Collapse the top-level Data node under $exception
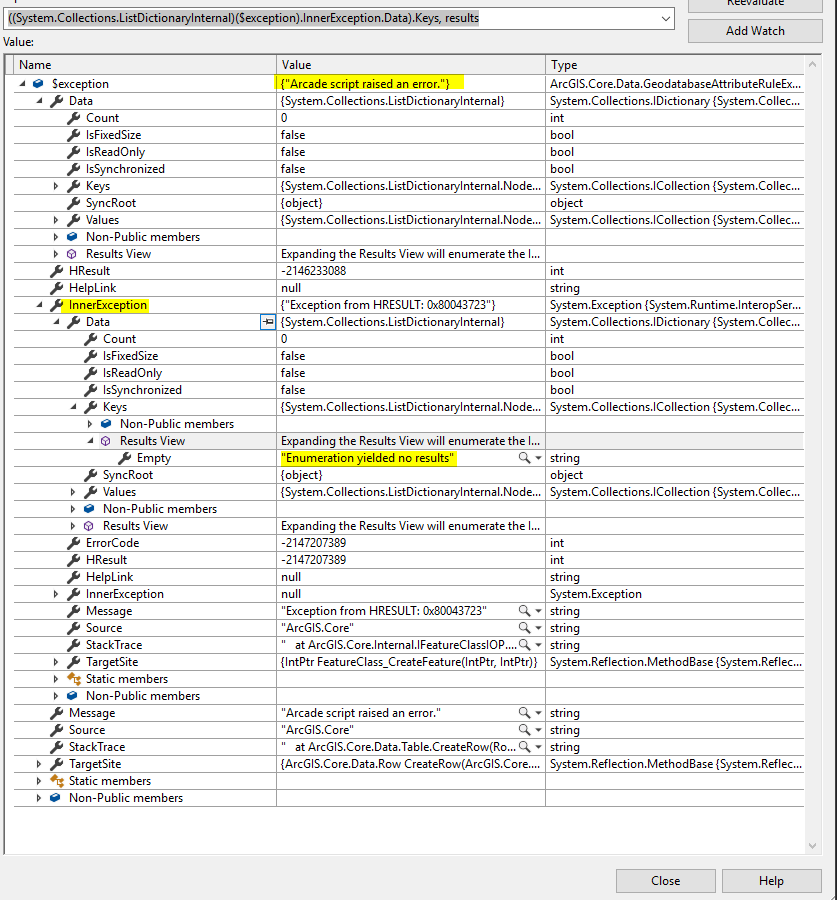 coord(40,101)
